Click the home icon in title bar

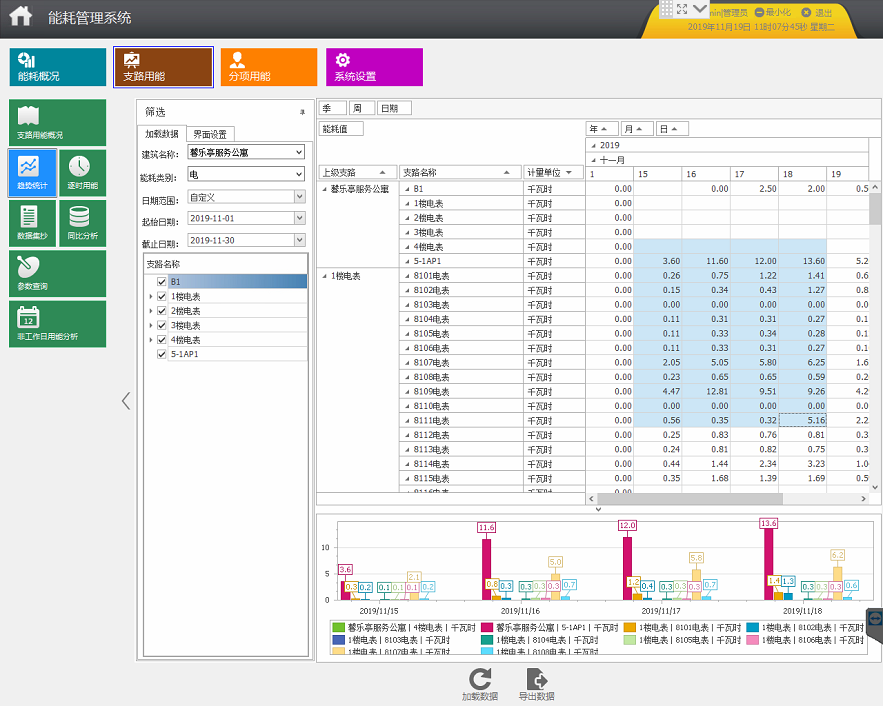21,16
